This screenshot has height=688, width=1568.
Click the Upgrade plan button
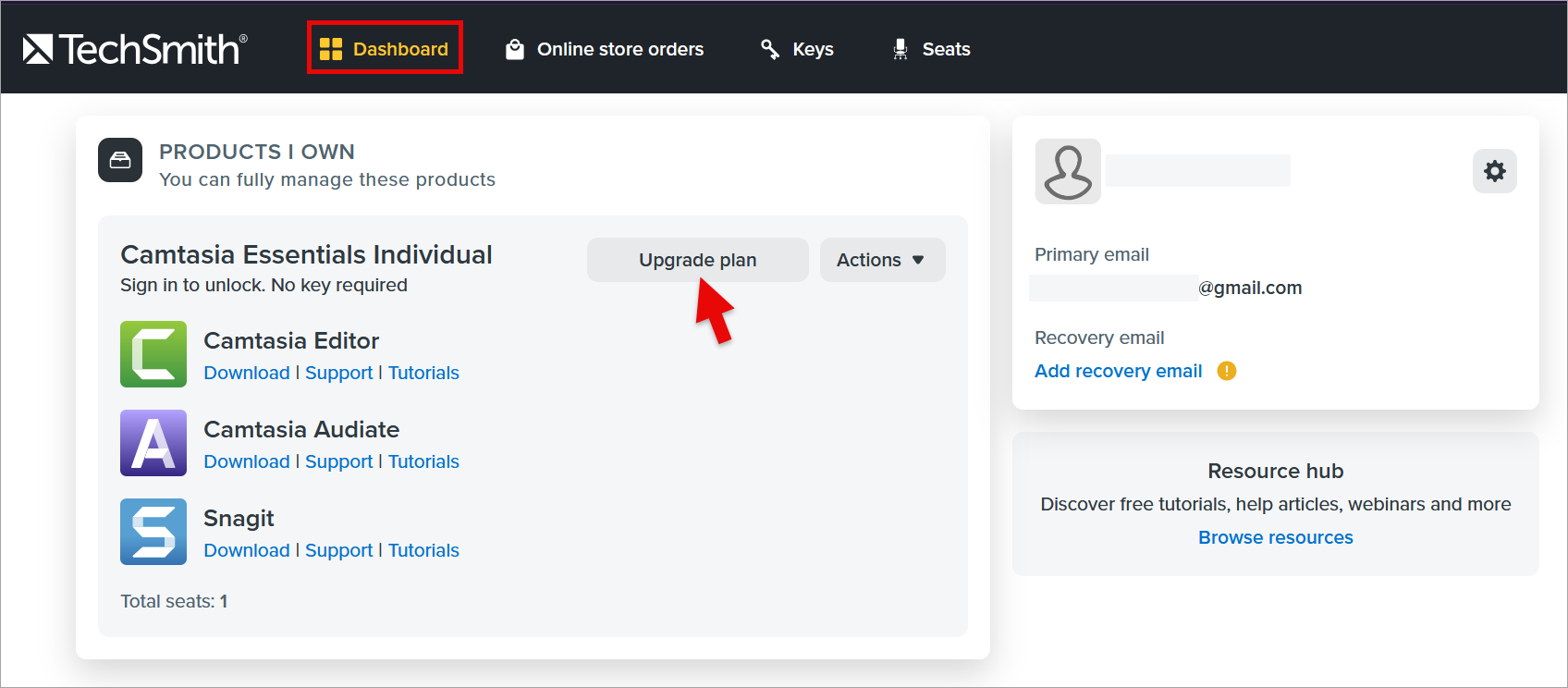(698, 260)
